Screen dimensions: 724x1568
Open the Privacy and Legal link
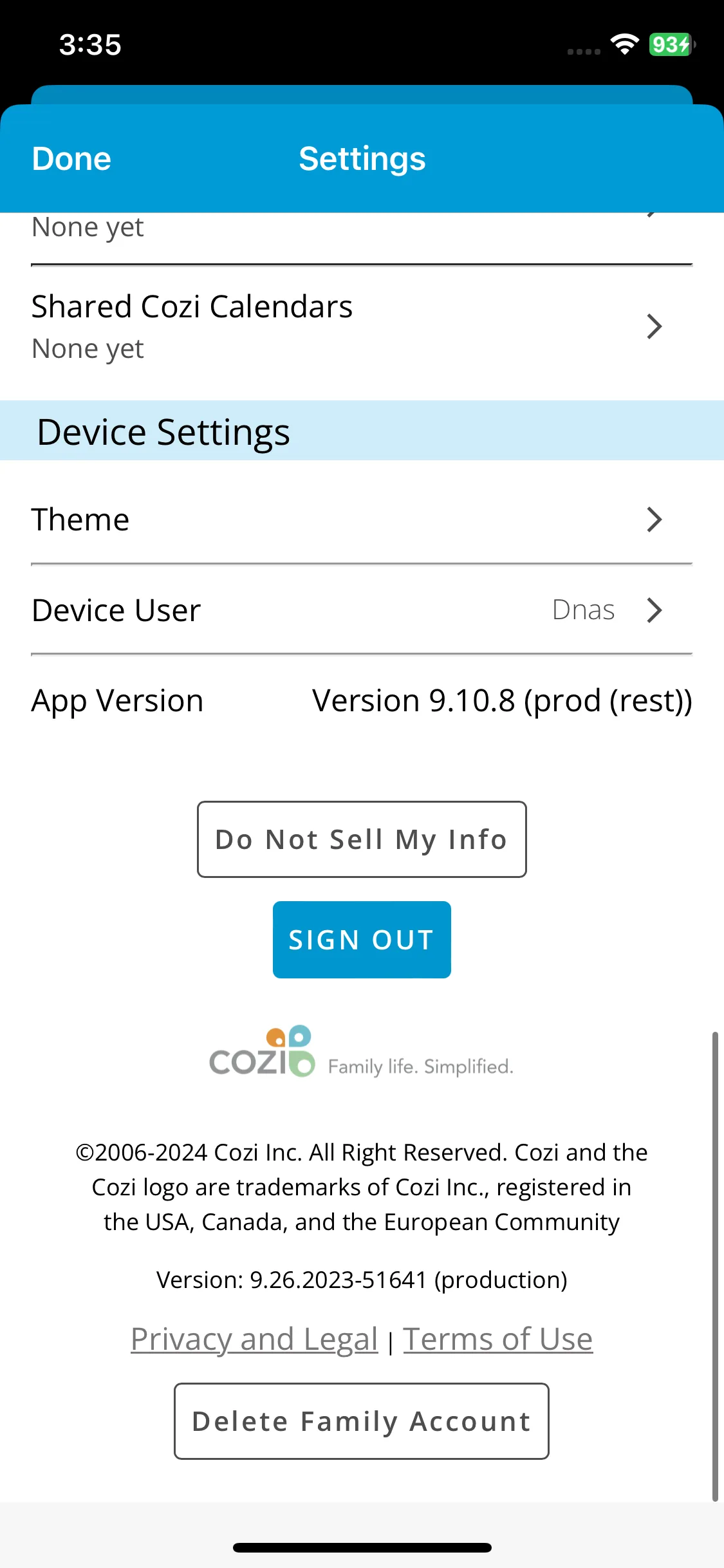click(x=254, y=1339)
